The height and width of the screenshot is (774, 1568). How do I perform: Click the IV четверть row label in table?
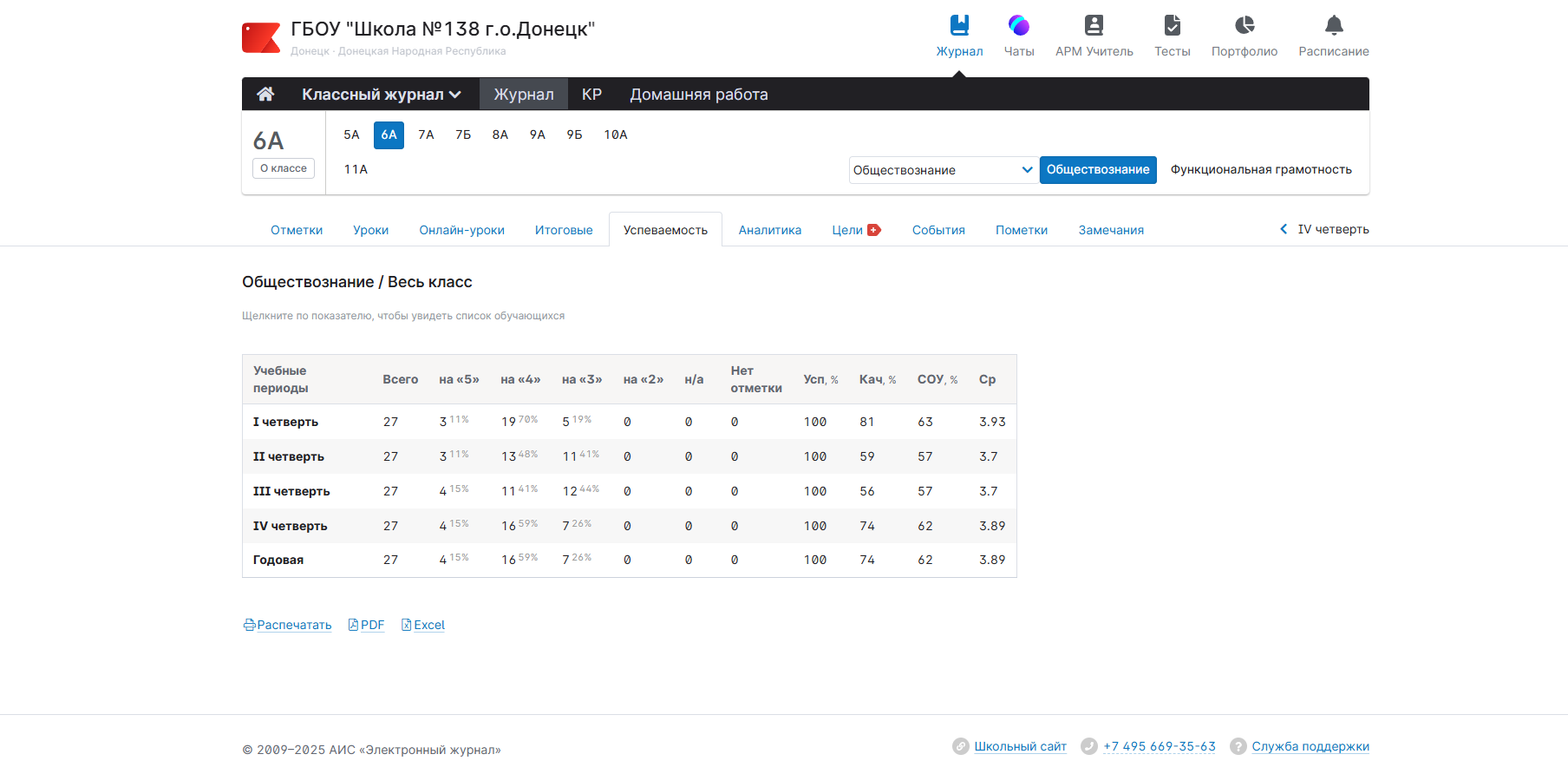(291, 526)
